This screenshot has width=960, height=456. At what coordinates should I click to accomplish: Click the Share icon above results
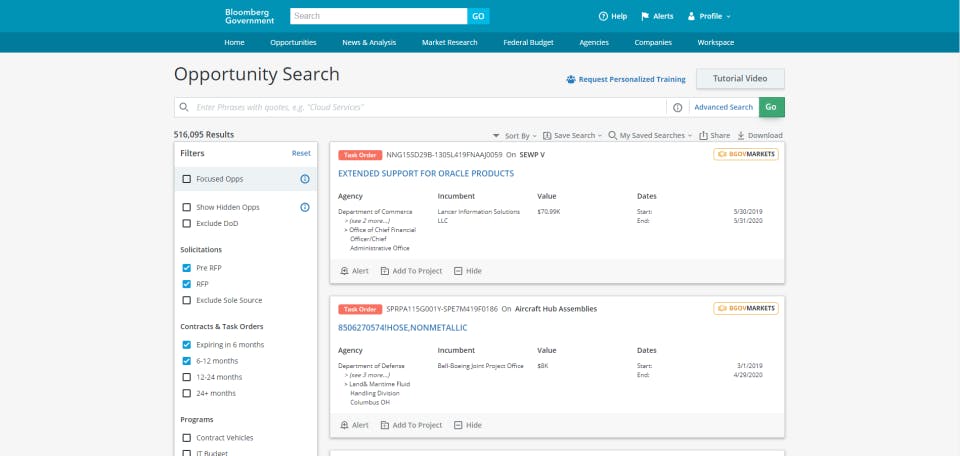coord(703,136)
